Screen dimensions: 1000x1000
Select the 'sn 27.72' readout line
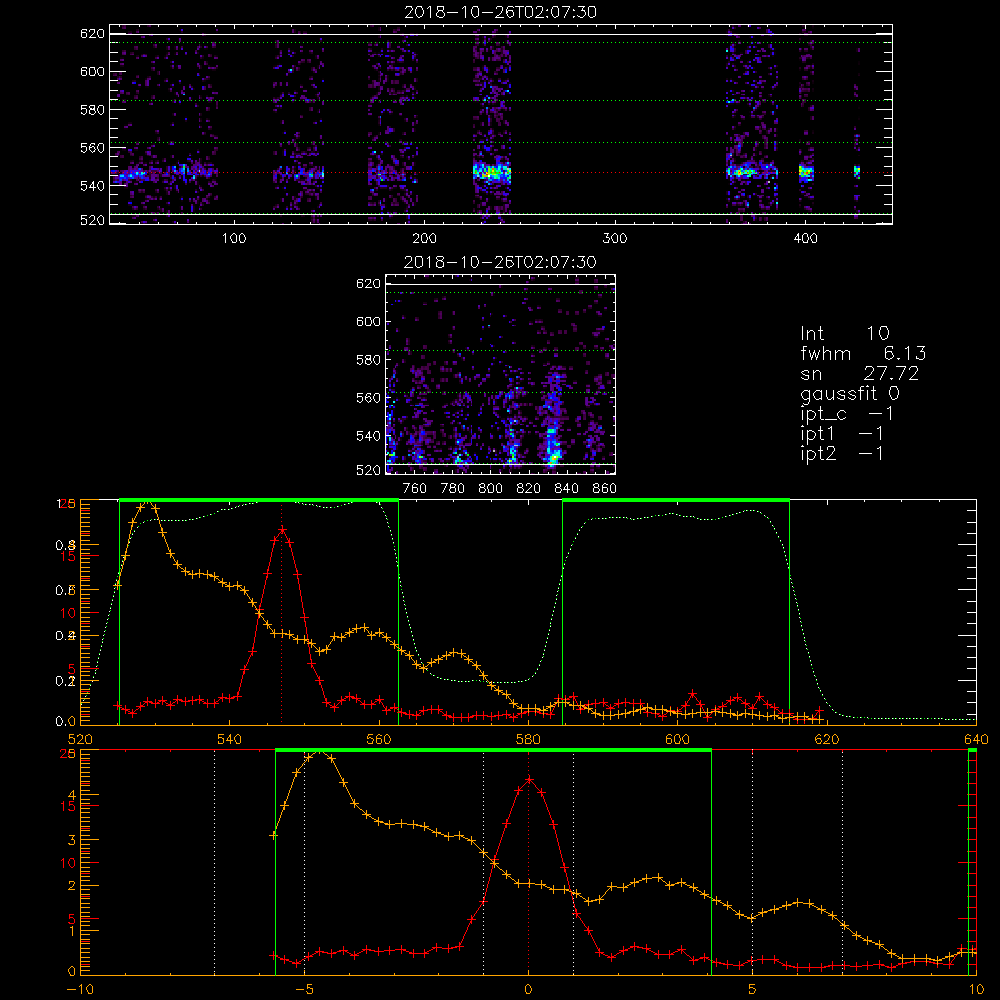tap(860, 373)
